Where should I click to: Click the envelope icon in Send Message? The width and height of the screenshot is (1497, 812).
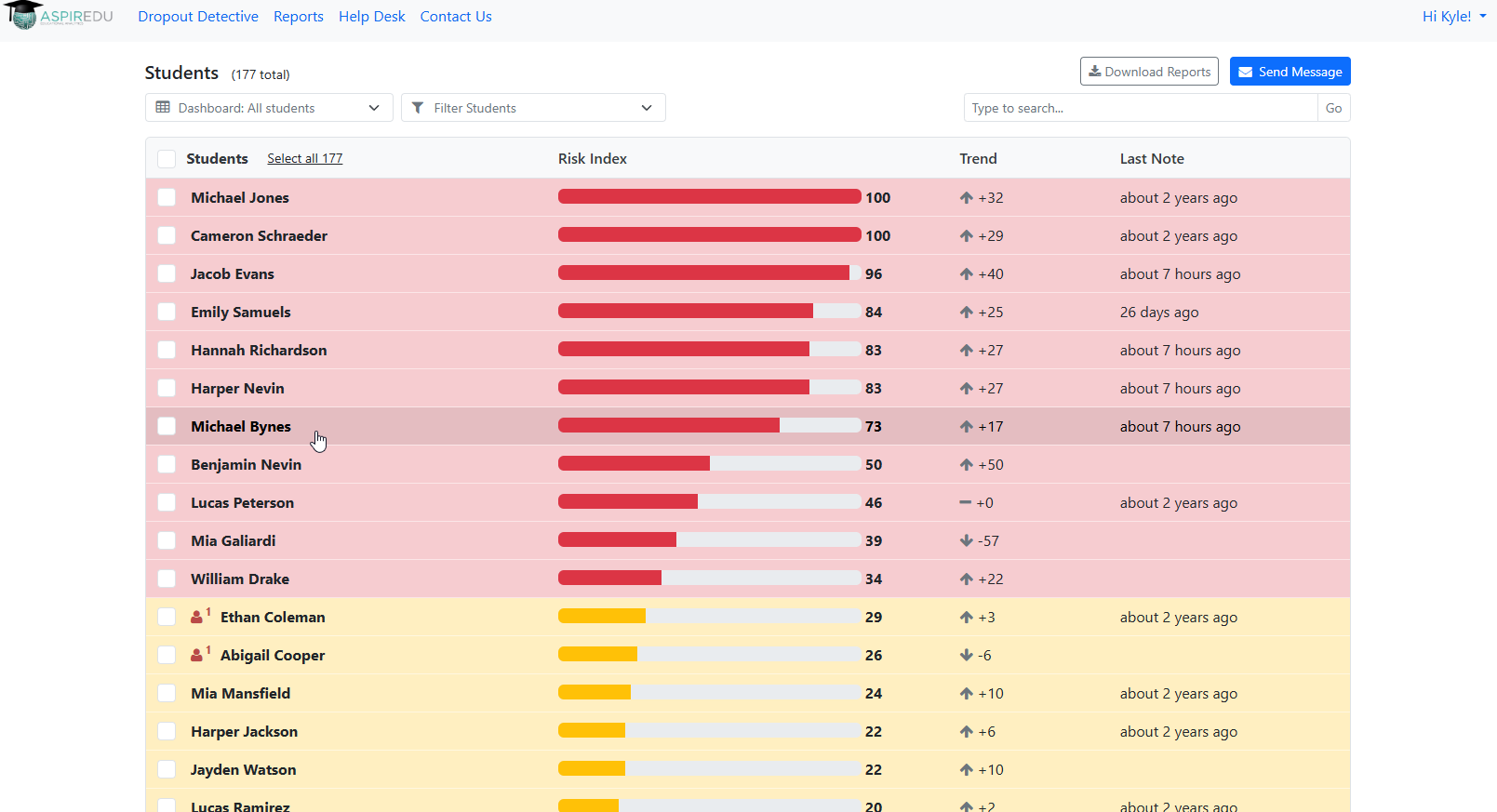pyautogui.click(x=1245, y=72)
